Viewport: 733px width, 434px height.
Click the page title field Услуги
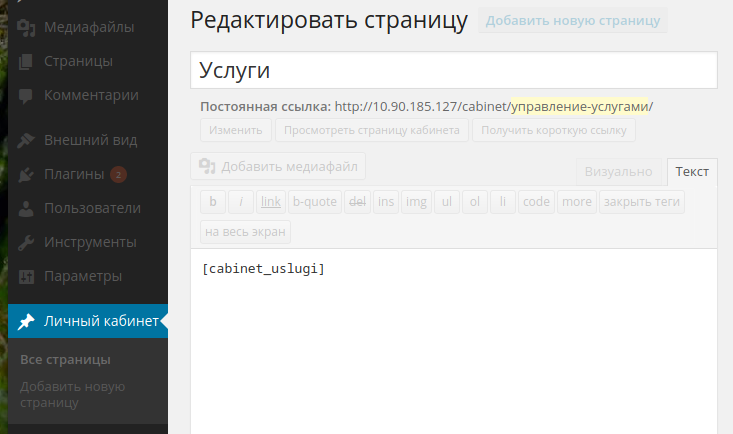453,70
